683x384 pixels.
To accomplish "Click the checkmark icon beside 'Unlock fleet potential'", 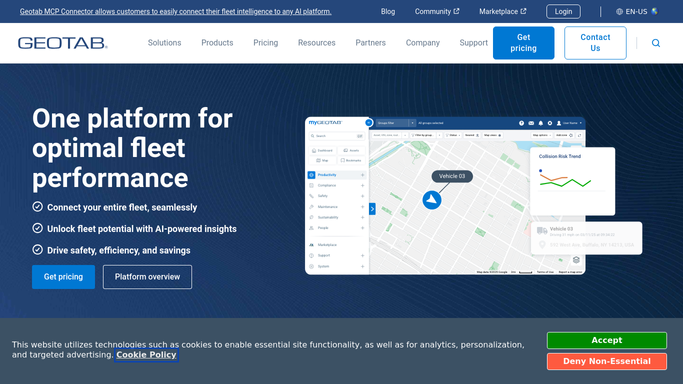I will tap(37, 228).
